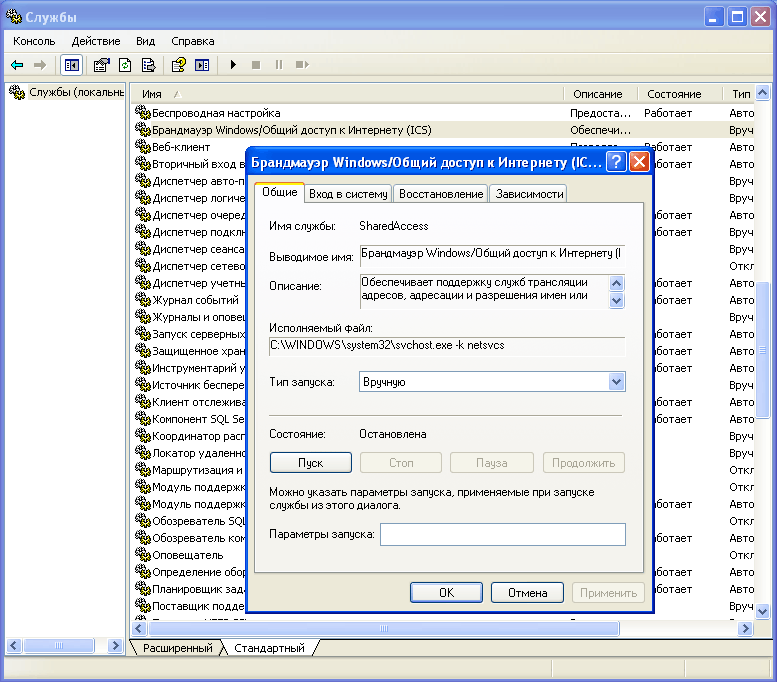
Task: Minimize the Службы window
Action: [x=714, y=17]
